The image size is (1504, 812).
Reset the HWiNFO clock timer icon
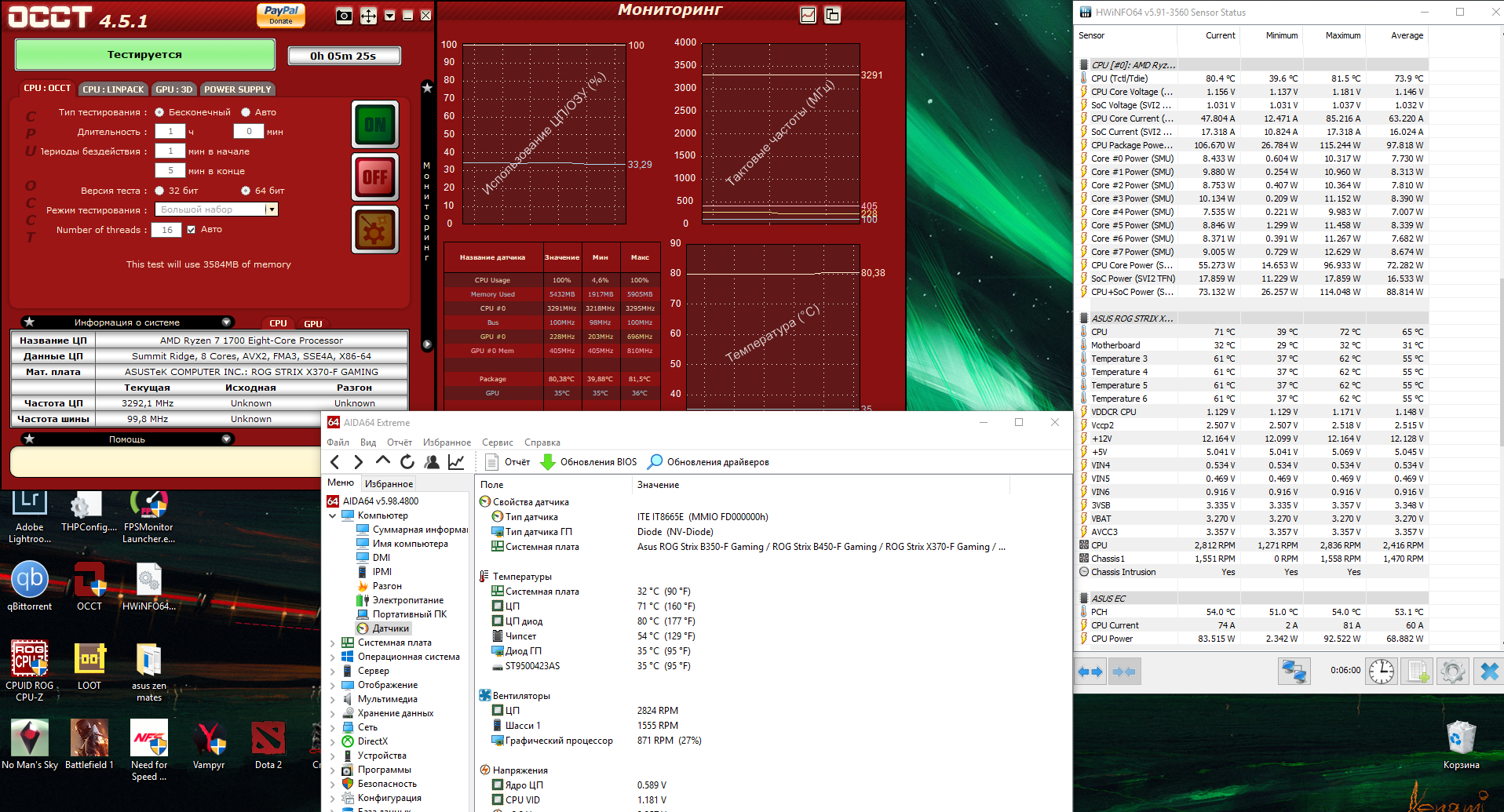1382,672
